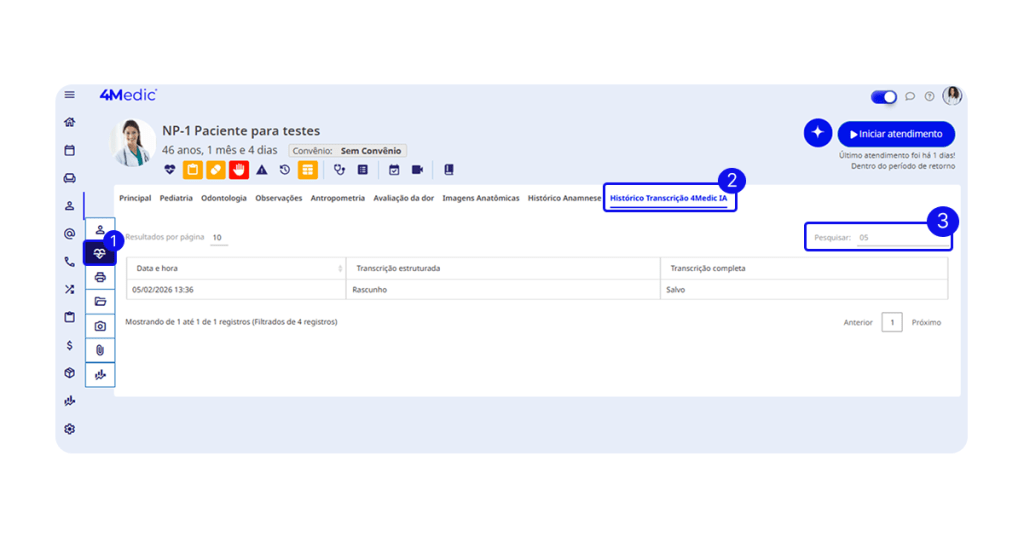Click the Pesquisar search field
Image resolution: width=1024 pixels, height=537 pixels.
tap(899, 238)
